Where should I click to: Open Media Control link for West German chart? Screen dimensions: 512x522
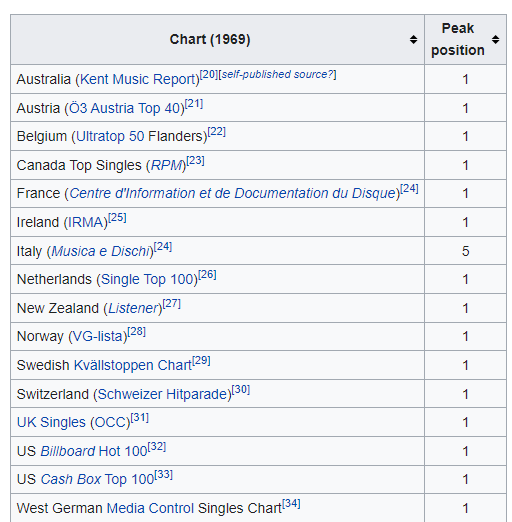pyautogui.click(x=150, y=508)
